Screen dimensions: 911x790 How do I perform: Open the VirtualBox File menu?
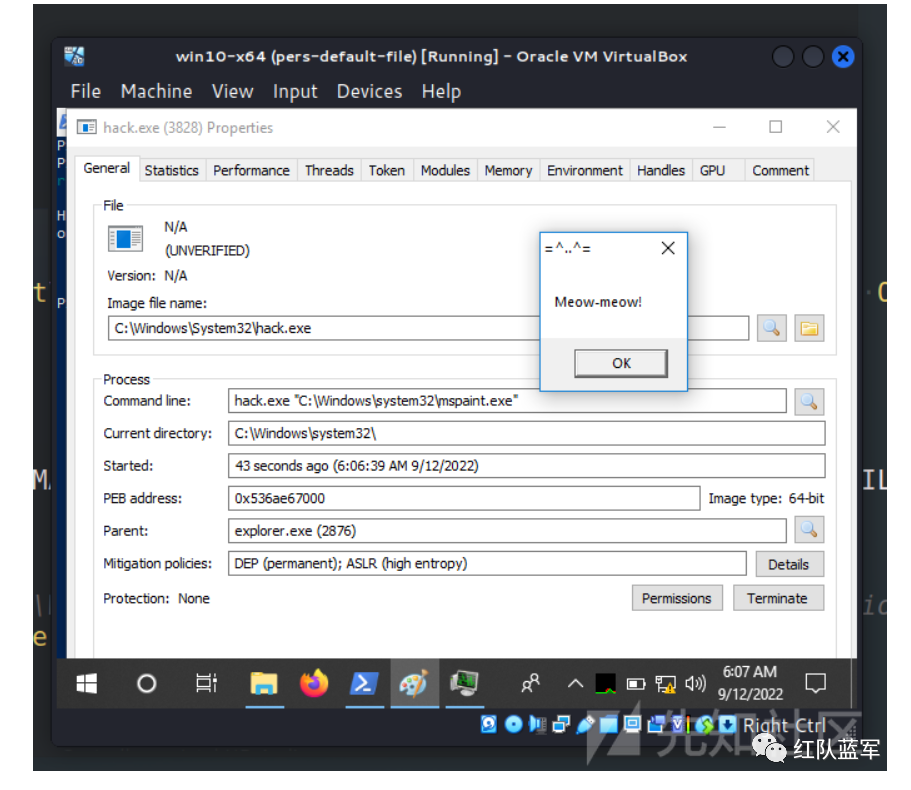coord(86,91)
